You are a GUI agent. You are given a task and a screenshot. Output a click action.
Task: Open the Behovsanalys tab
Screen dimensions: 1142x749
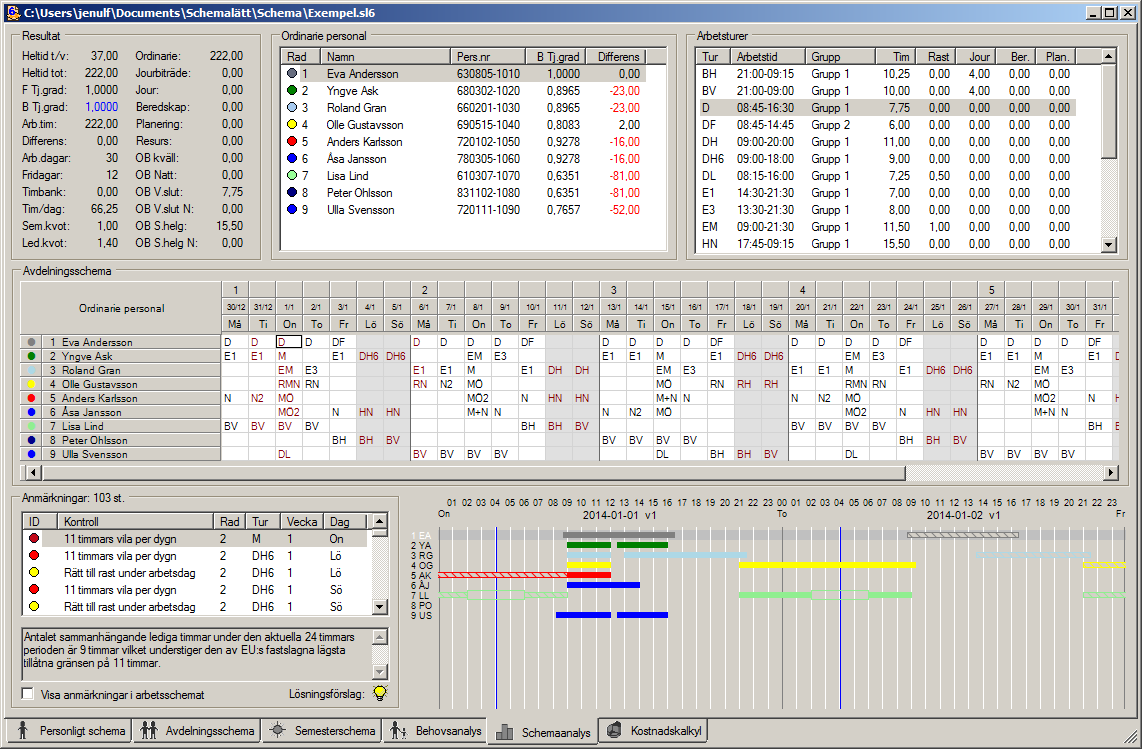[435, 730]
